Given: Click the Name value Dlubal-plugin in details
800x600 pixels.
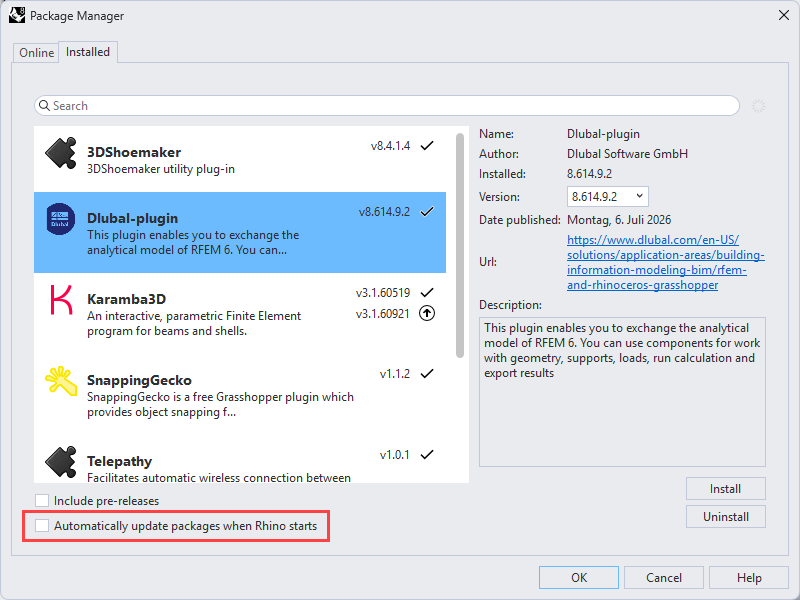Looking at the screenshot, I should tap(603, 134).
